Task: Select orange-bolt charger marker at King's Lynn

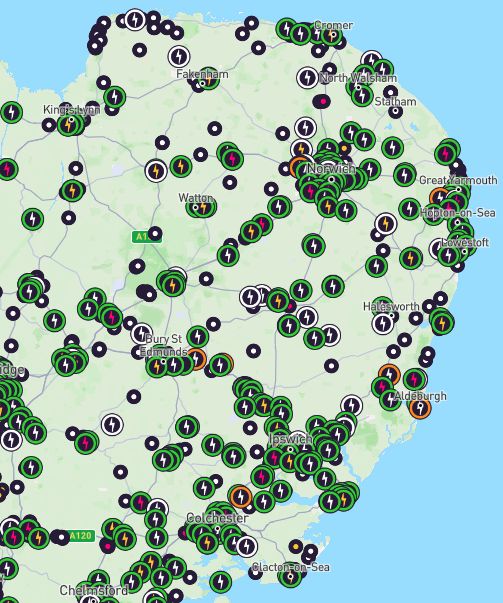Action: click(69, 125)
